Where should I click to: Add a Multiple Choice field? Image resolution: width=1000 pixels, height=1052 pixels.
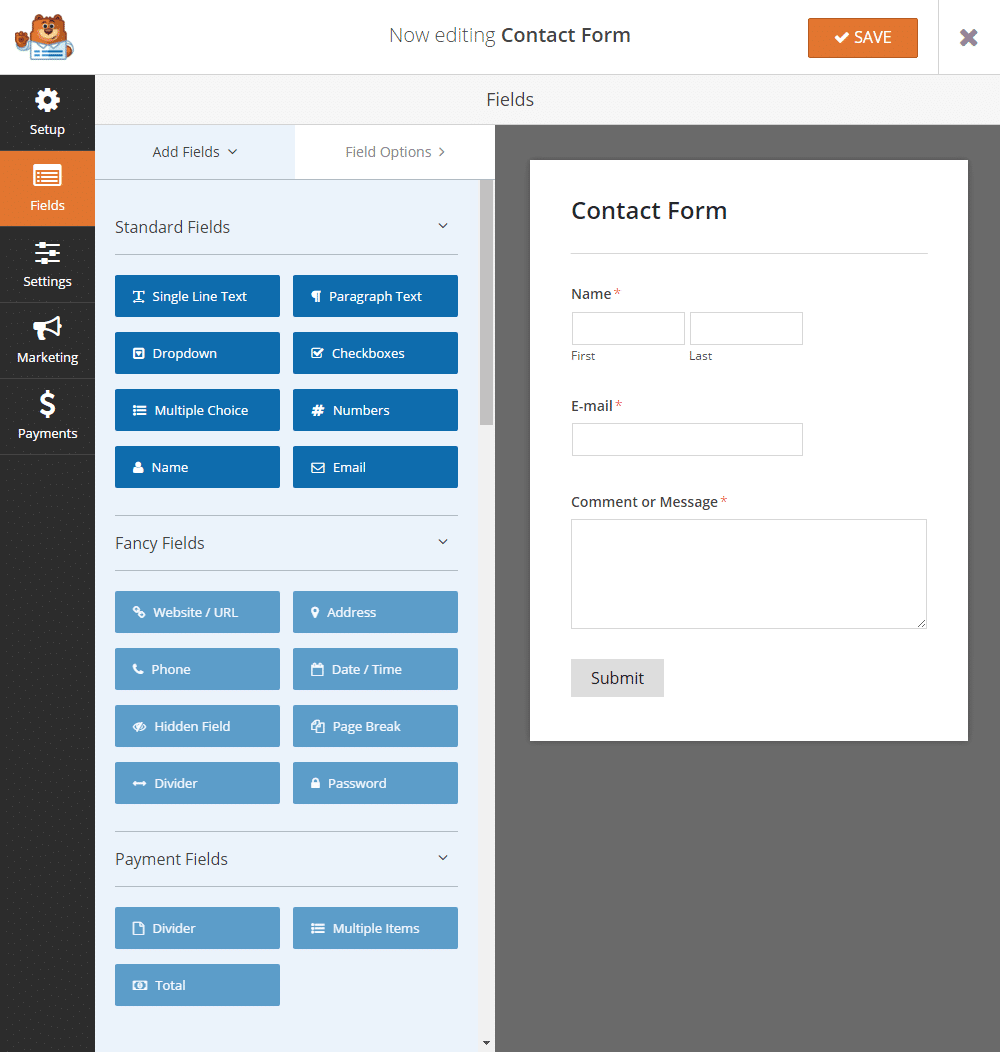point(197,410)
